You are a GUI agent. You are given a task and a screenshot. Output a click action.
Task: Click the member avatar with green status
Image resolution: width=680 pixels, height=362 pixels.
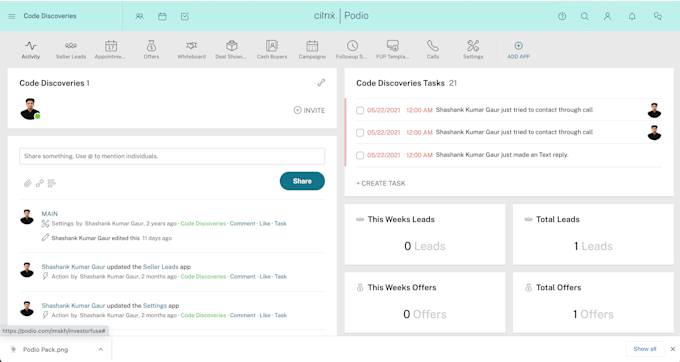pyautogui.click(x=30, y=109)
